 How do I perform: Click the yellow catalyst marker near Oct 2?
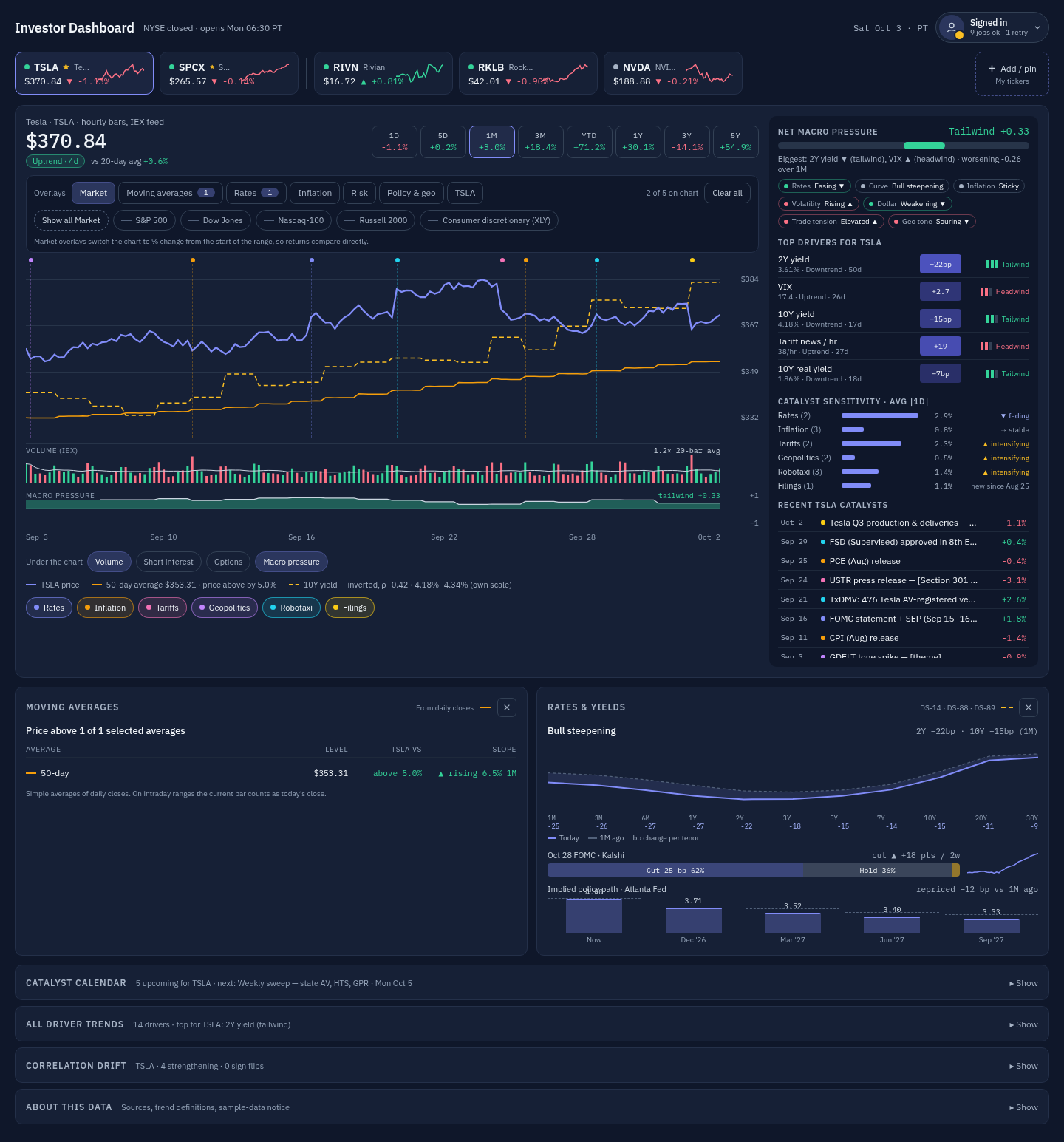[x=692, y=260]
